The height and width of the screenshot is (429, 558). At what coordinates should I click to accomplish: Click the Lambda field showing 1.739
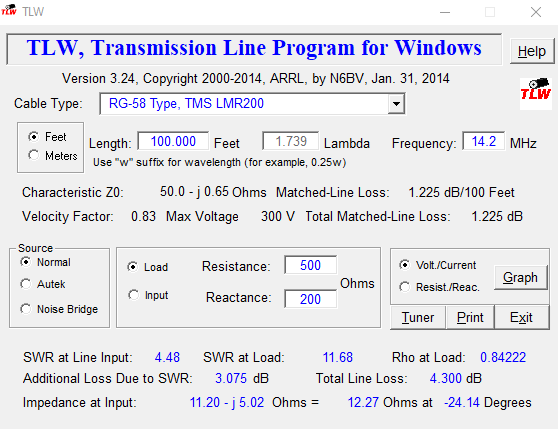point(291,141)
